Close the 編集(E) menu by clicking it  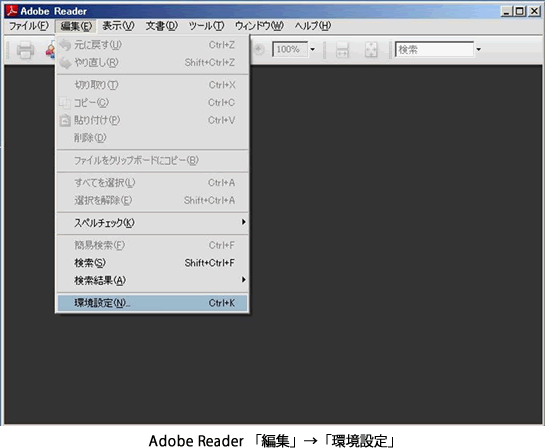point(76,26)
